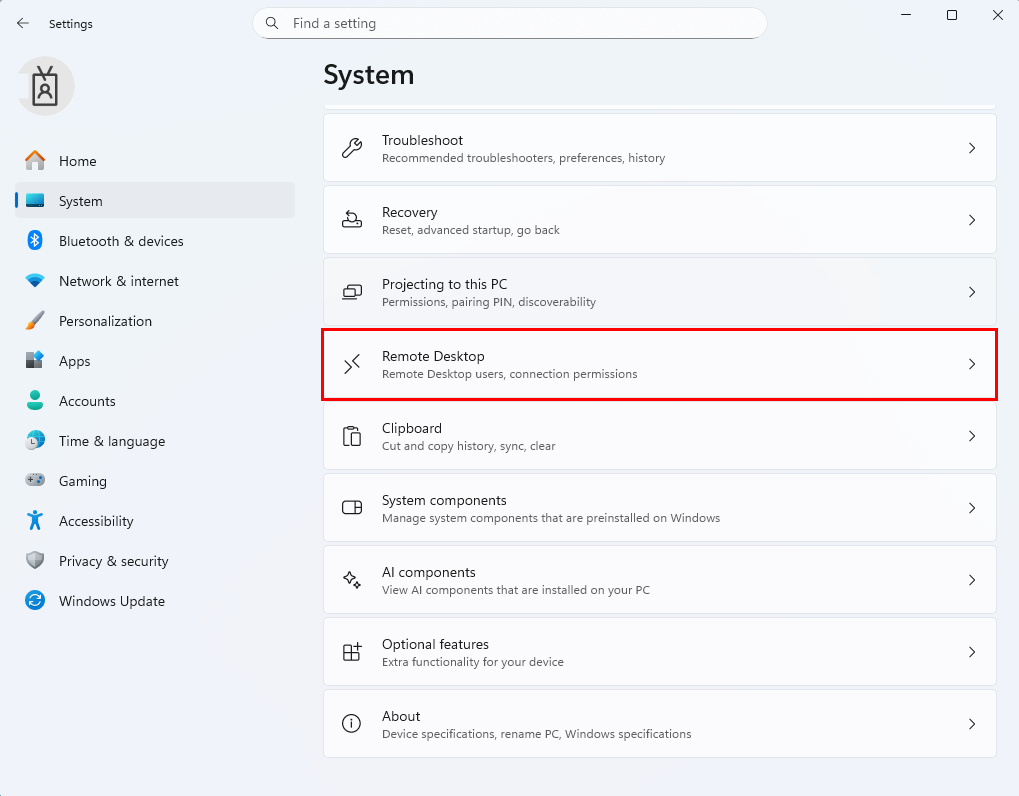Viewport: 1019px width, 796px height.
Task: Click the search magnifier icon
Action: point(272,23)
